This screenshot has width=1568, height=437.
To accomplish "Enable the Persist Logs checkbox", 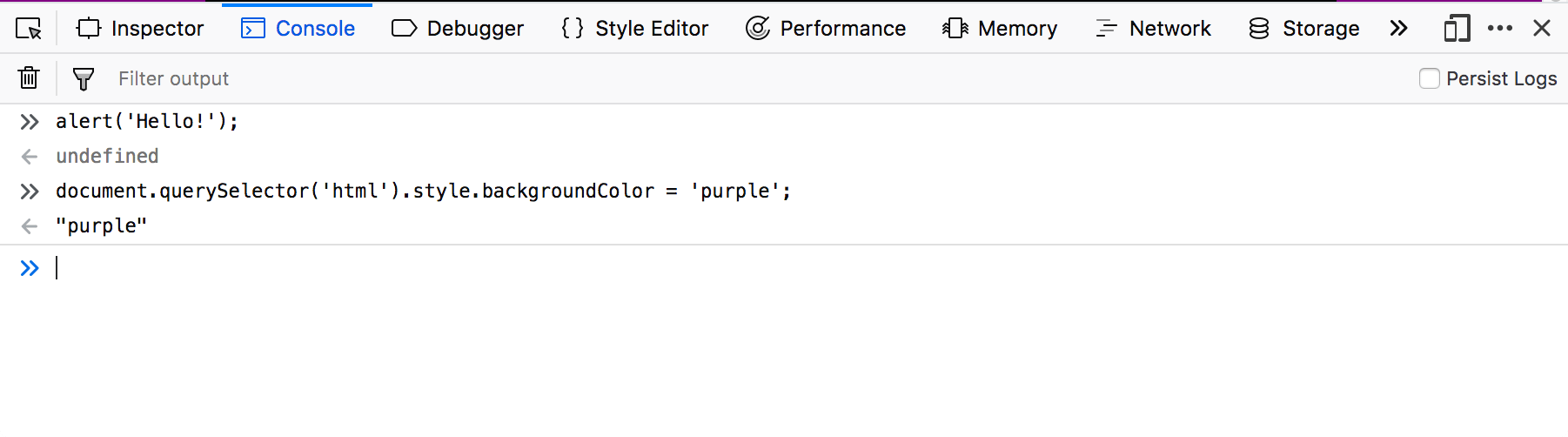I will [1429, 78].
